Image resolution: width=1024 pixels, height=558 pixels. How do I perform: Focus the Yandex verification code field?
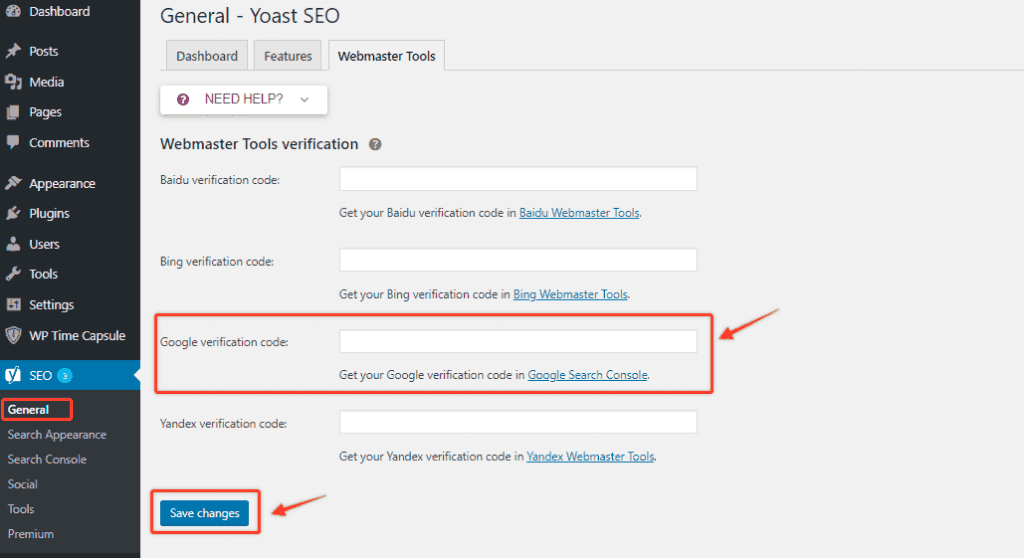(x=518, y=422)
